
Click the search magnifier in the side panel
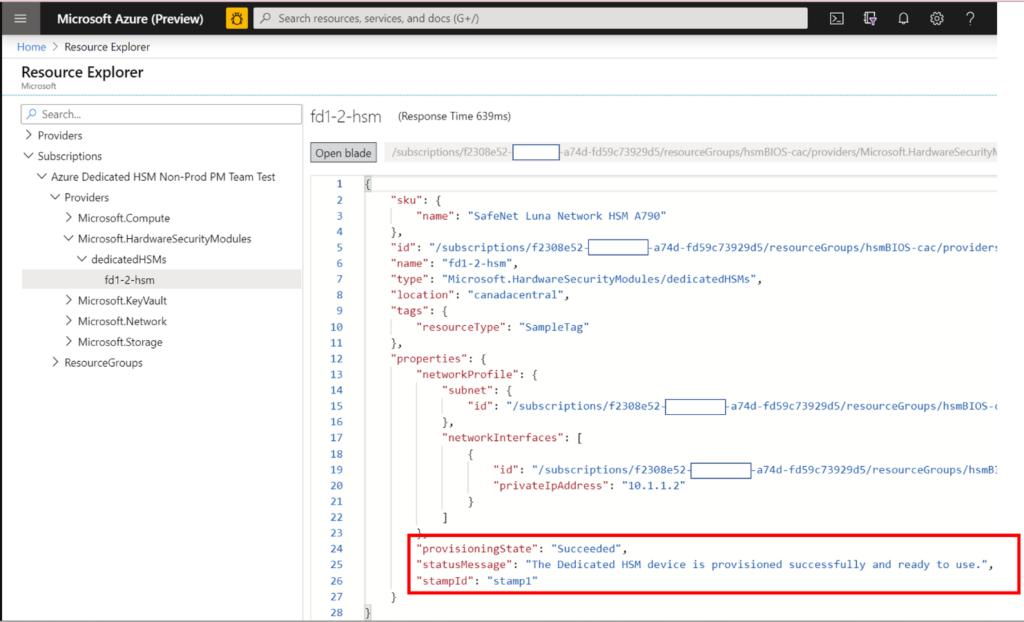coord(33,113)
